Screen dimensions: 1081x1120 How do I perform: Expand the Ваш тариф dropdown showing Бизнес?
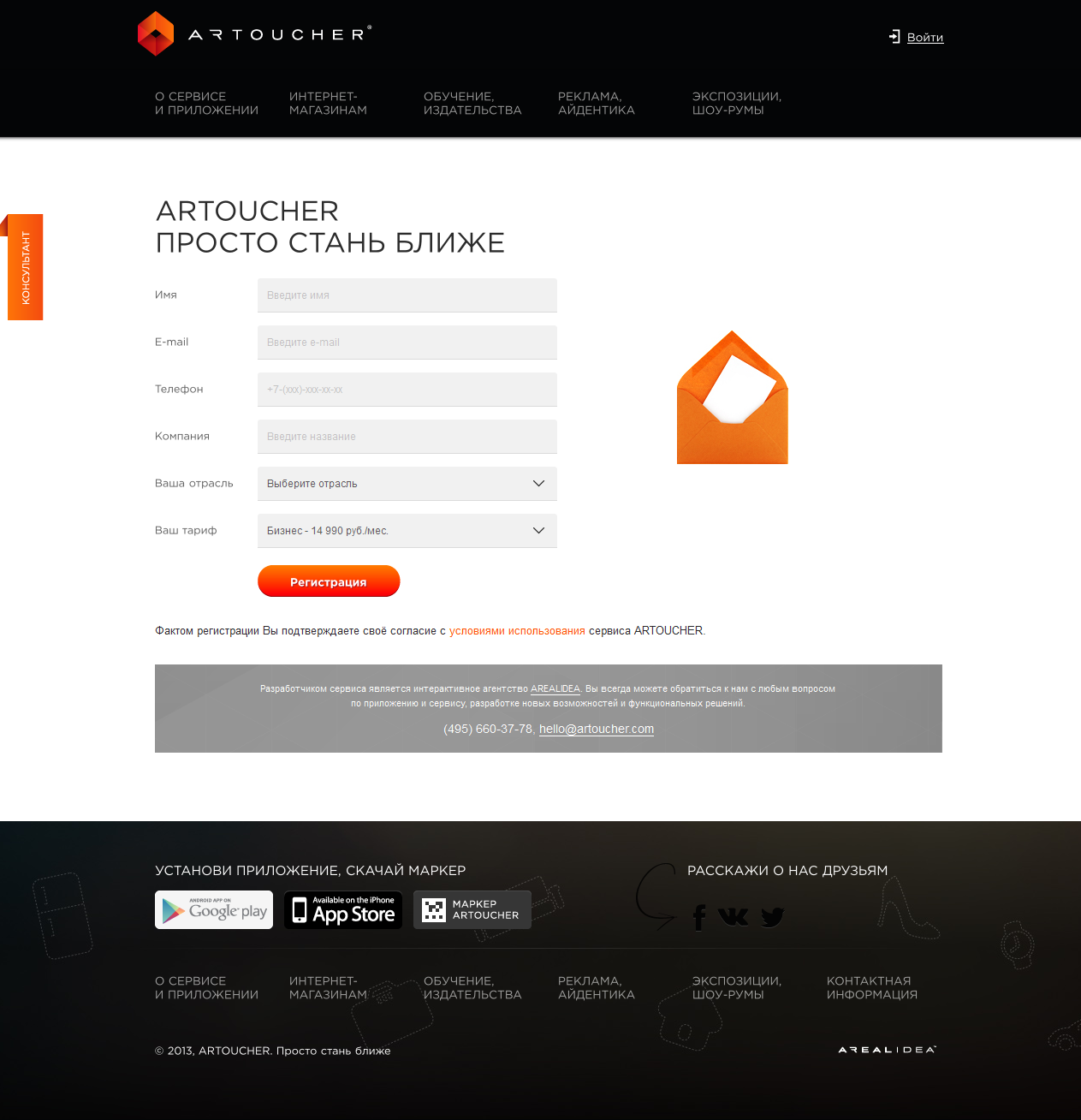pyautogui.click(x=407, y=531)
